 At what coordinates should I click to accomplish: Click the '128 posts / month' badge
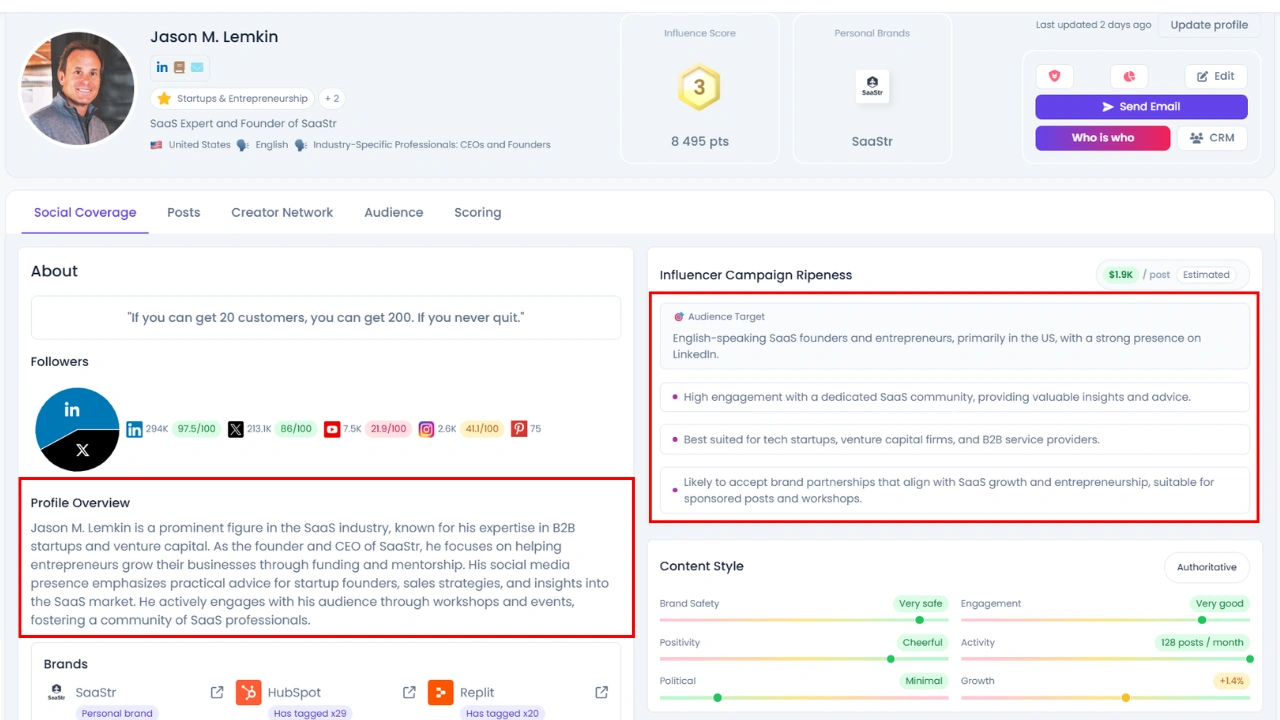coord(1202,643)
